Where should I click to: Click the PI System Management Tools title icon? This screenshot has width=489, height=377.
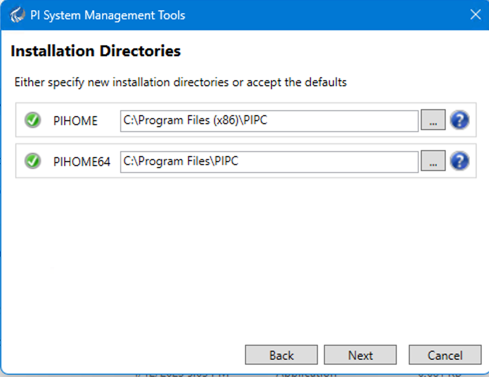pyautogui.click(x=17, y=15)
